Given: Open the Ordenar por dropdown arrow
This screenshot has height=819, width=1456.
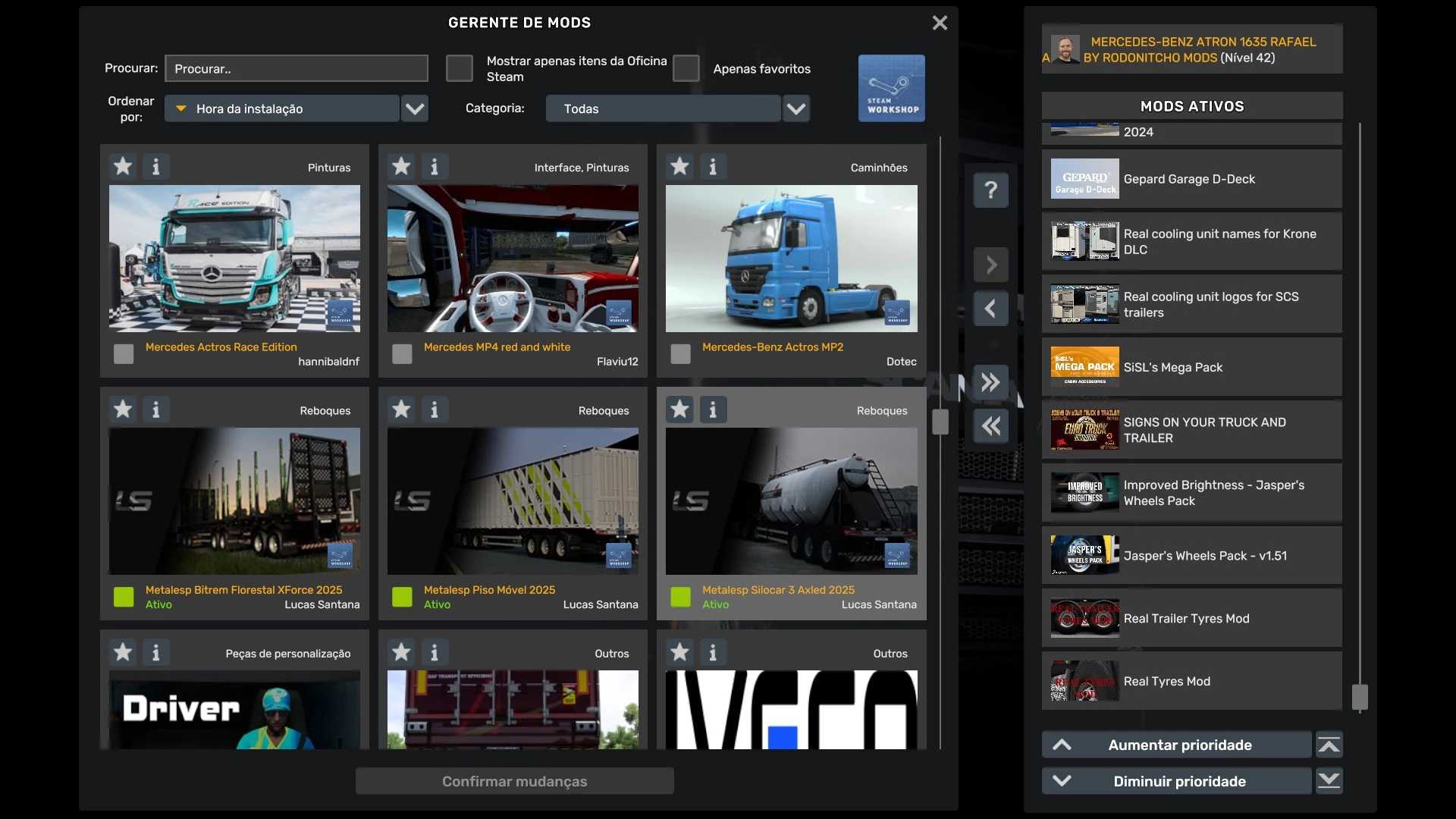Looking at the screenshot, I should point(415,108).
